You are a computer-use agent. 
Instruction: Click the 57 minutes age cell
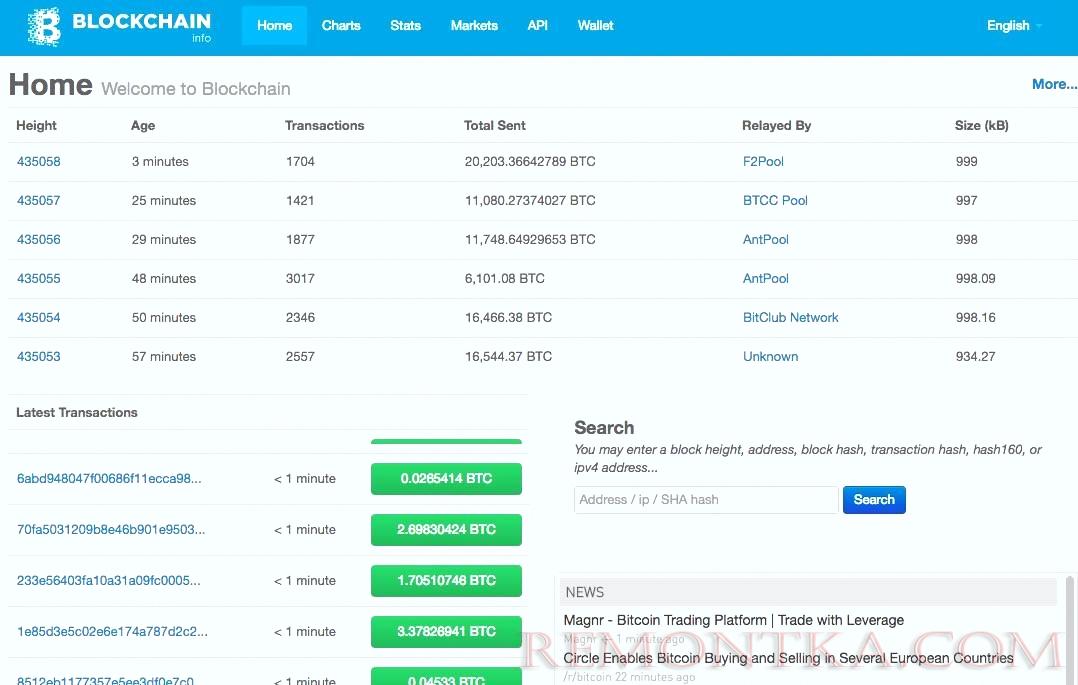tap(164, 356)
